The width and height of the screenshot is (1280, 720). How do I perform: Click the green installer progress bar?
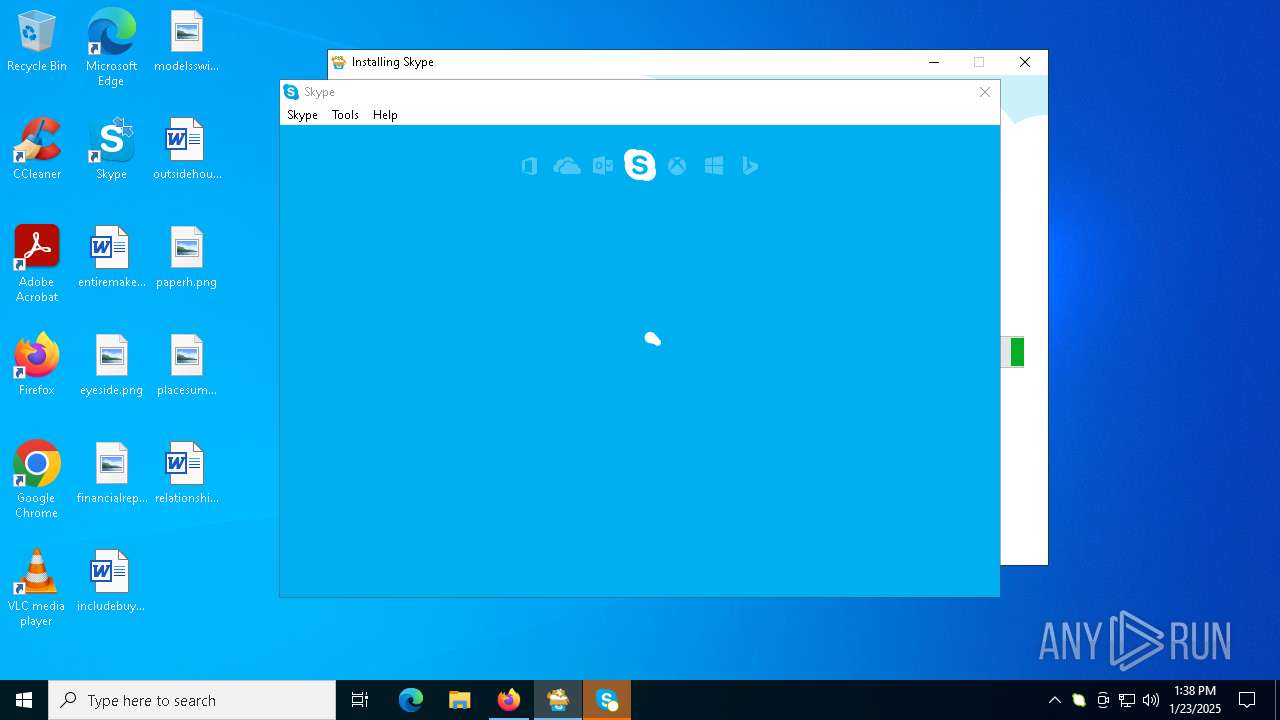pyautogui.click(x=1017, y=352)
